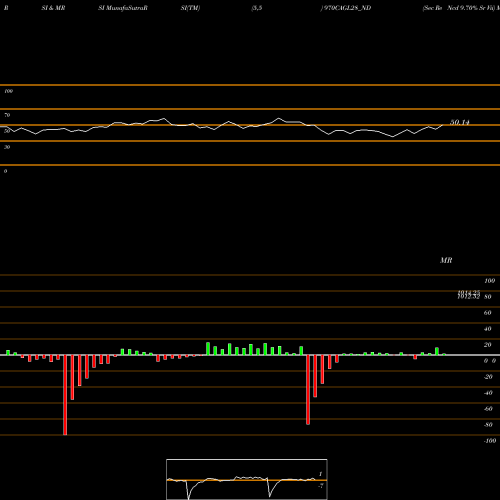The image size is (500, 500).
Task: Click the MR axis label -60
Action: (488, 409)
